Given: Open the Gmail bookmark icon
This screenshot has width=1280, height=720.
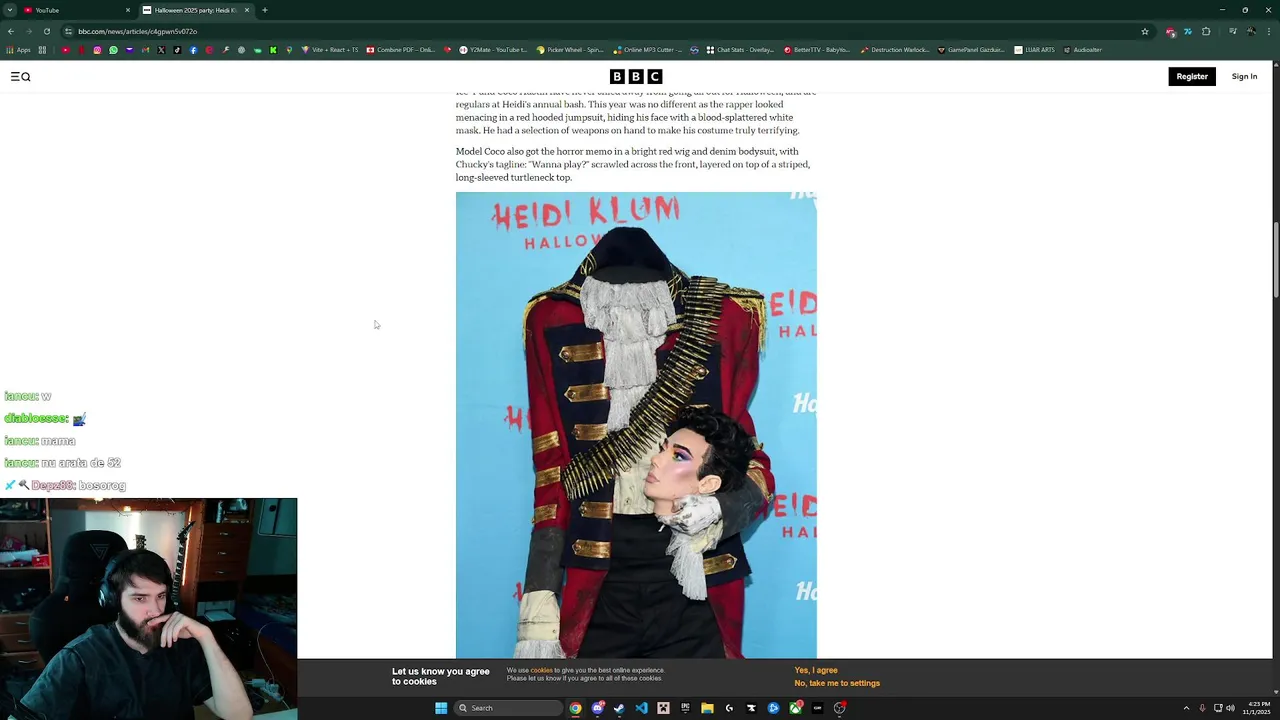Looking at the screenshot, I should coord(145,50).
